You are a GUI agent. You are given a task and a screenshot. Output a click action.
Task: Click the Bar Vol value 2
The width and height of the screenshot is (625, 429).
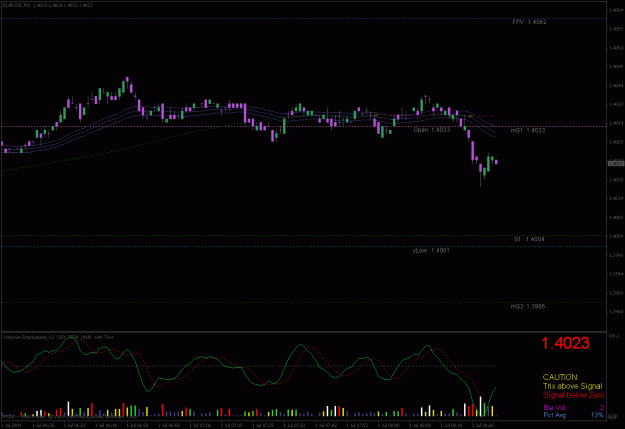tap(602, 407)
